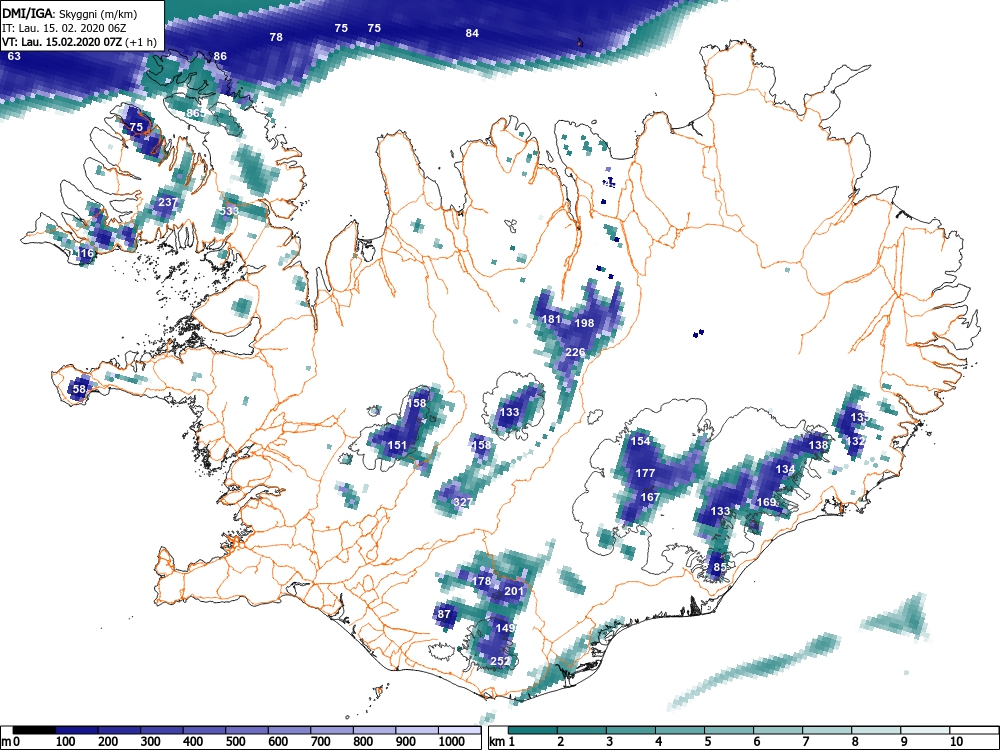Image resolution: width=1000 pixels, height=750 pixels.
Task: Click the visibility value 58
Action: tap(79, 389)
